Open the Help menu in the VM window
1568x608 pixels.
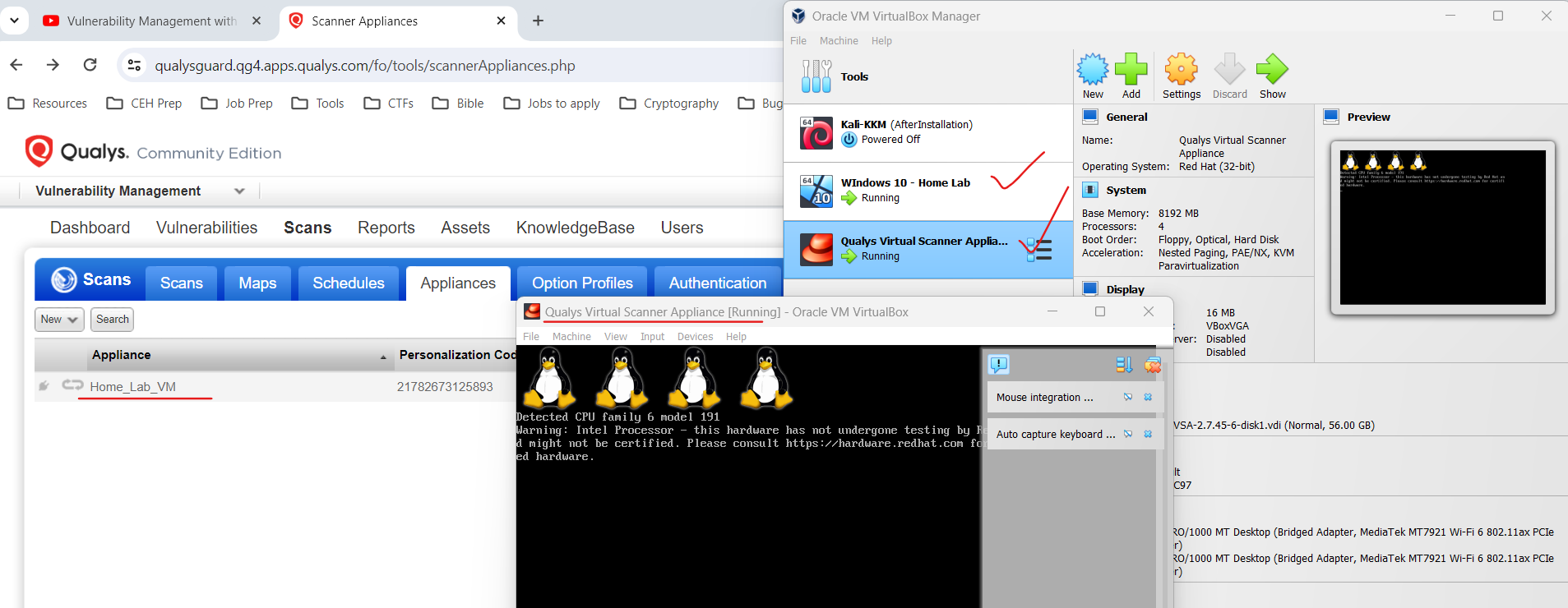736,337
